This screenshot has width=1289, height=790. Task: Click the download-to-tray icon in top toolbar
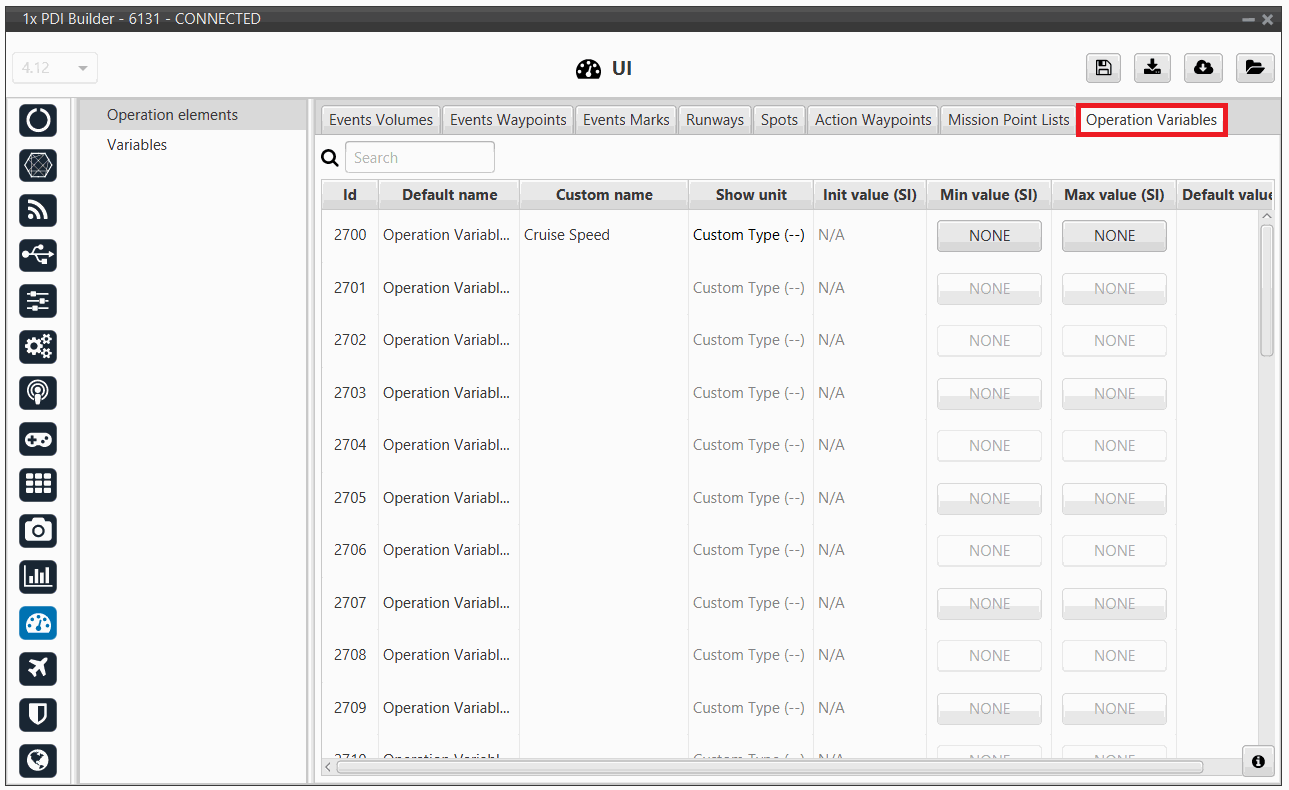tap(1152, 67)
